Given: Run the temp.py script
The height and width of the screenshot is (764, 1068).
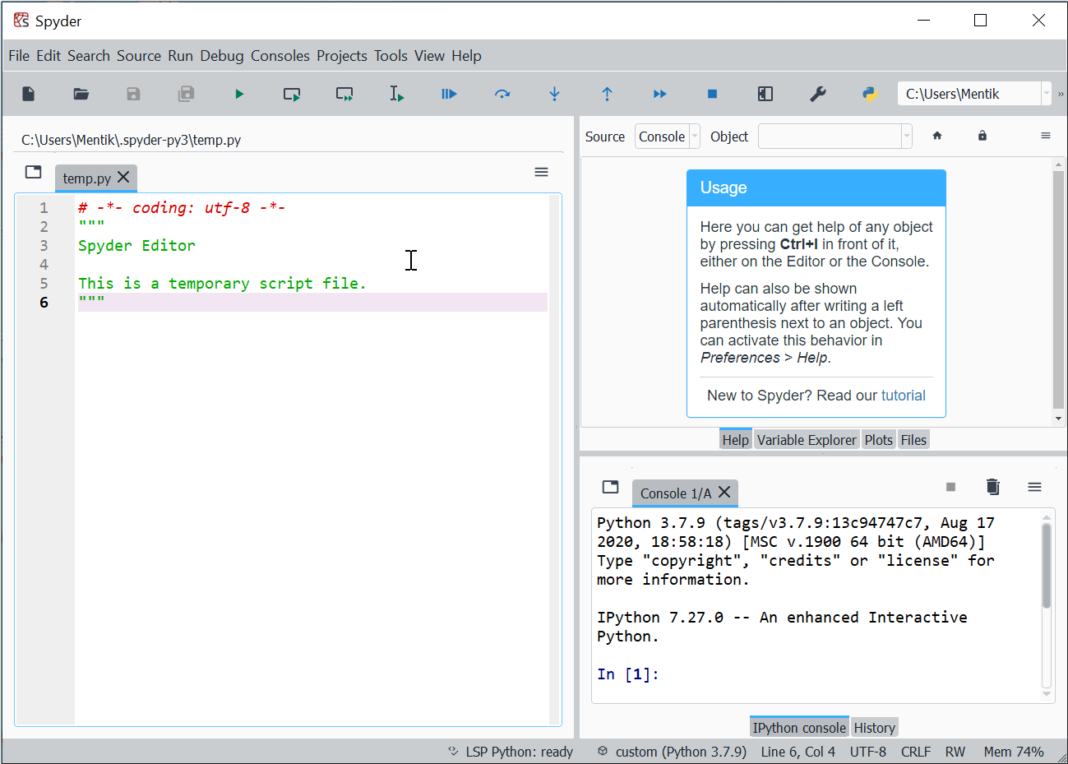Looking at the screenshot, I should pyautogui.click(x=239, y=92).
